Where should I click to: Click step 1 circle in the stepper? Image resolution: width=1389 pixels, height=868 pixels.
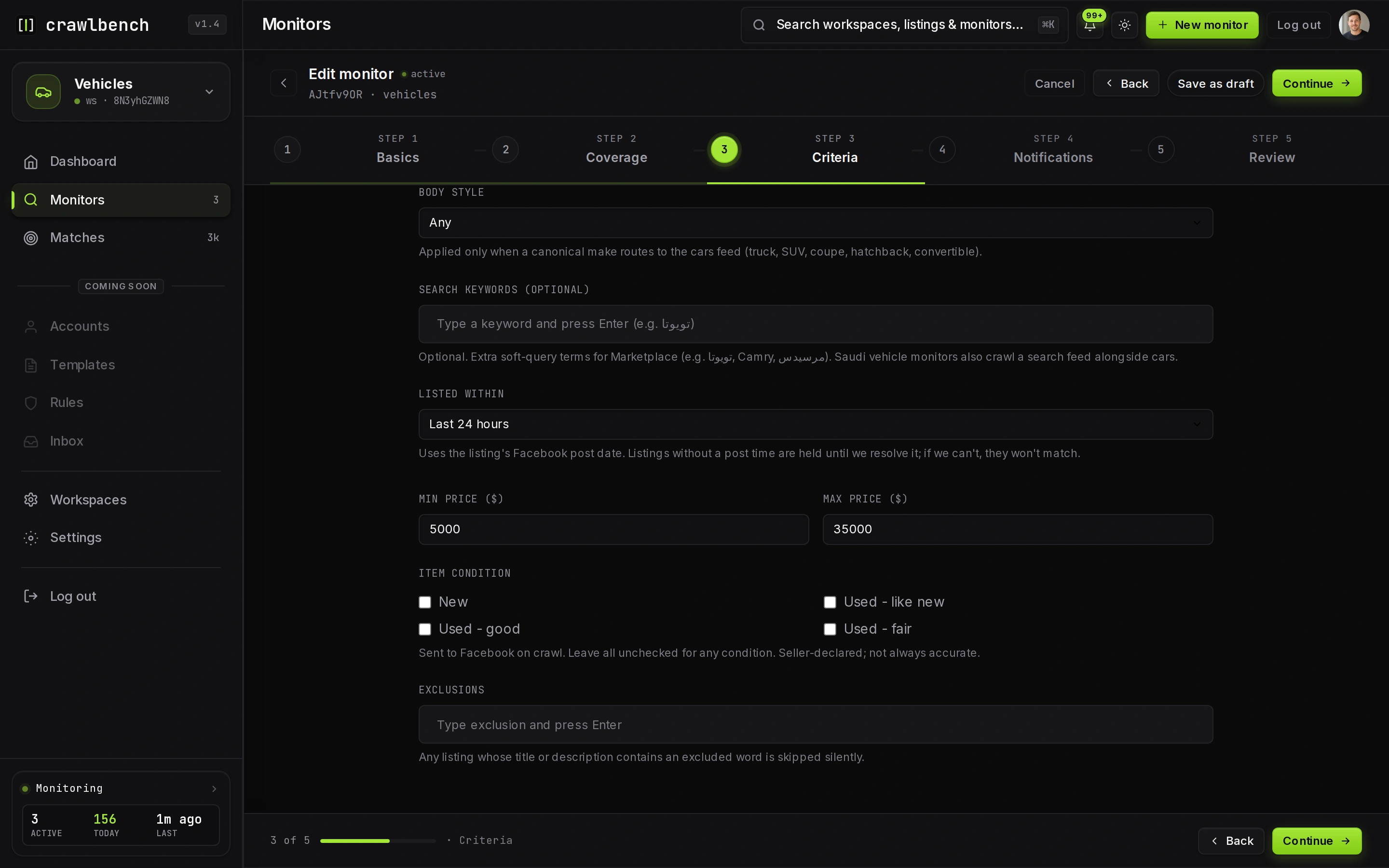(x=287, y=149)
